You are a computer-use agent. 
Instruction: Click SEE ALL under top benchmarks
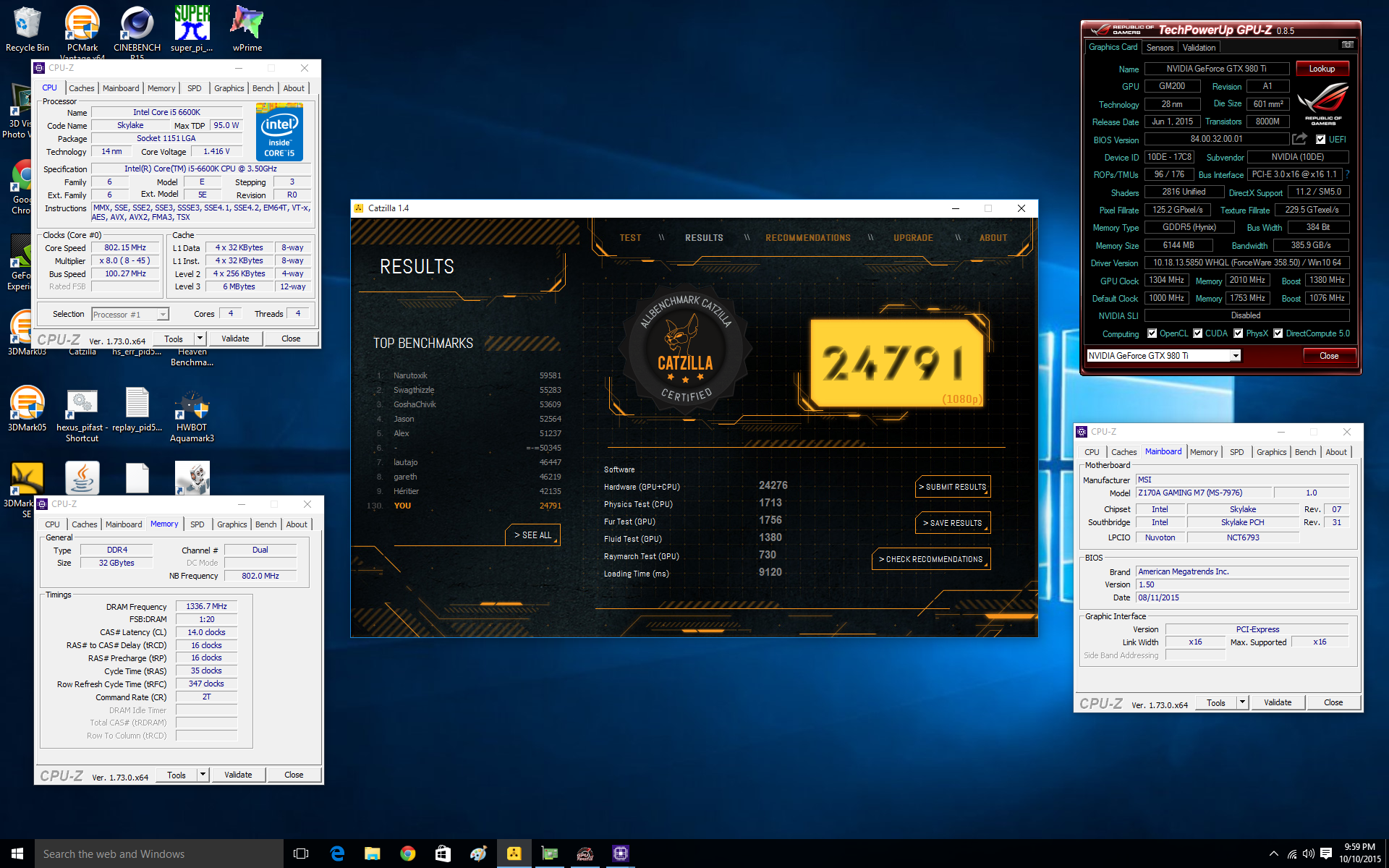[532, 535]
